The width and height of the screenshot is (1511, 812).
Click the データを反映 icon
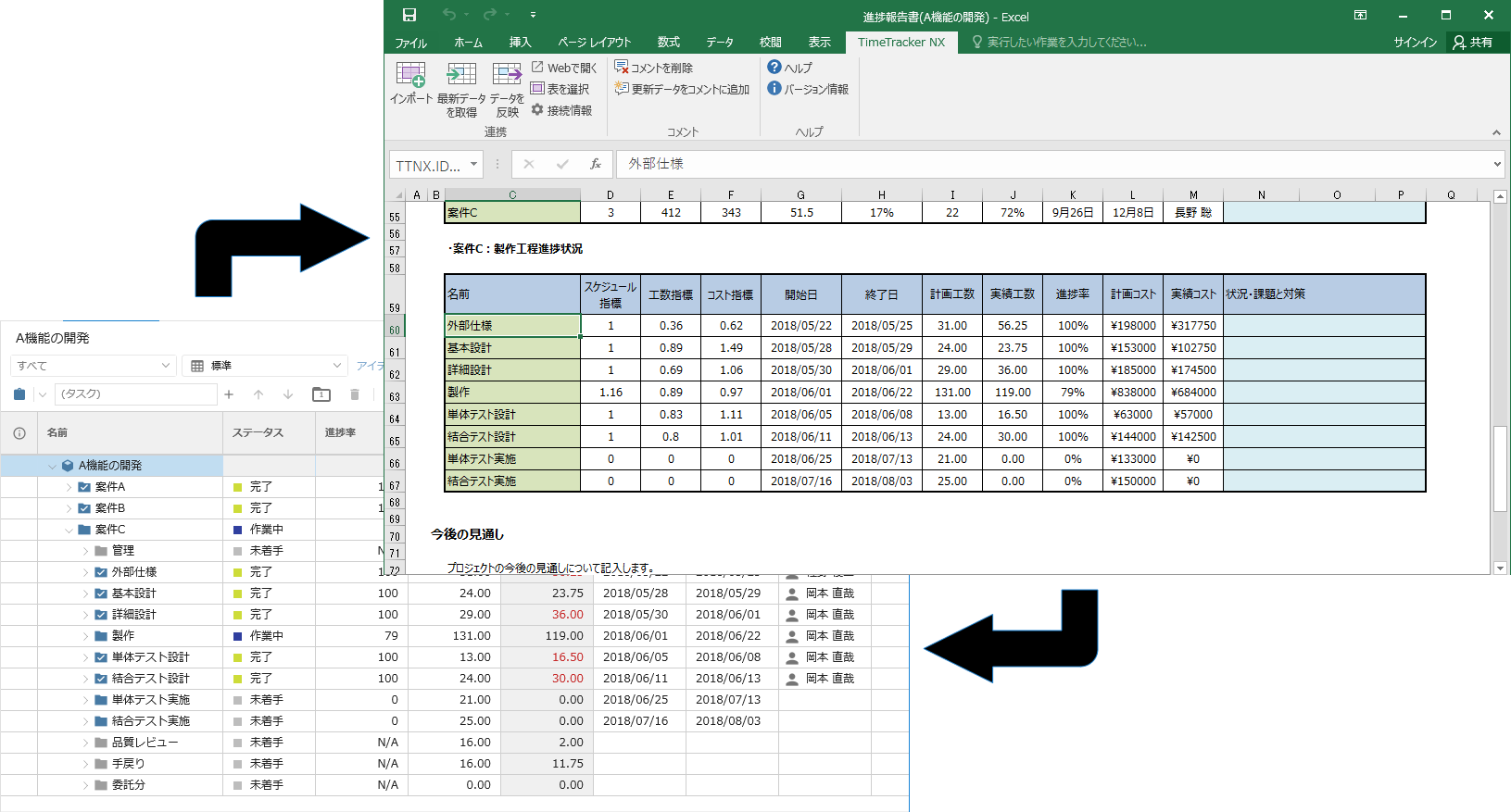pyautogui.click(x=507, y=74)
